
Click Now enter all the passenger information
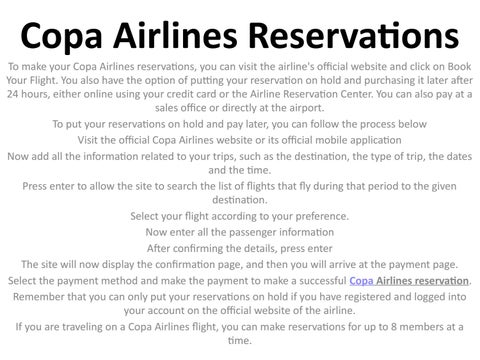tap(240, 232)
